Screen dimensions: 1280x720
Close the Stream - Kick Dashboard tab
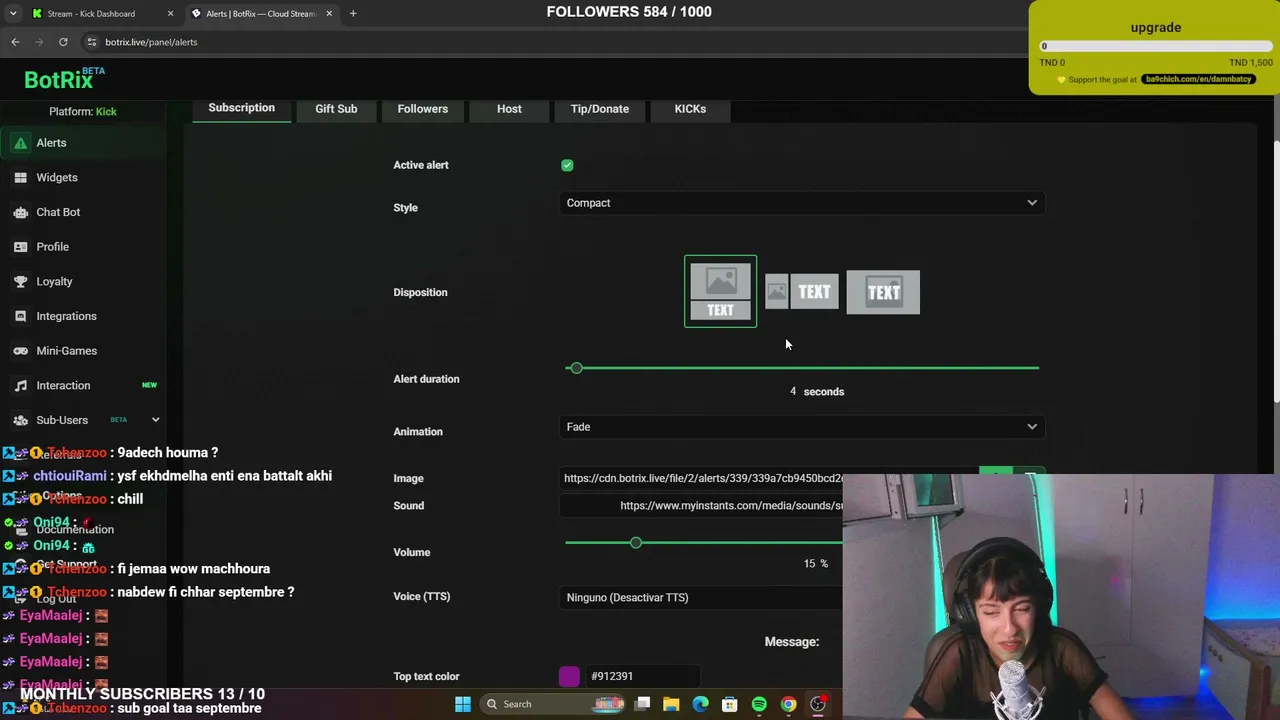point(170,13)
